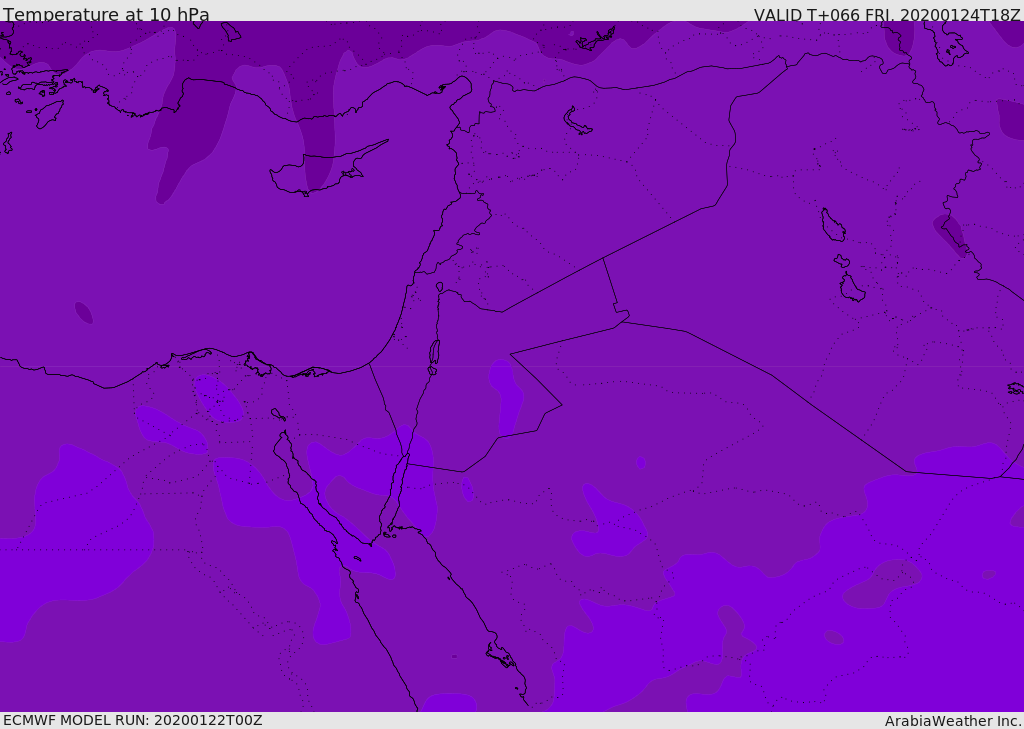This screenshot has width=1024, height=729.
Task: Click the 'VALID T+066 FRI. 20200124T18Z' label
Action: pos(888,14)
